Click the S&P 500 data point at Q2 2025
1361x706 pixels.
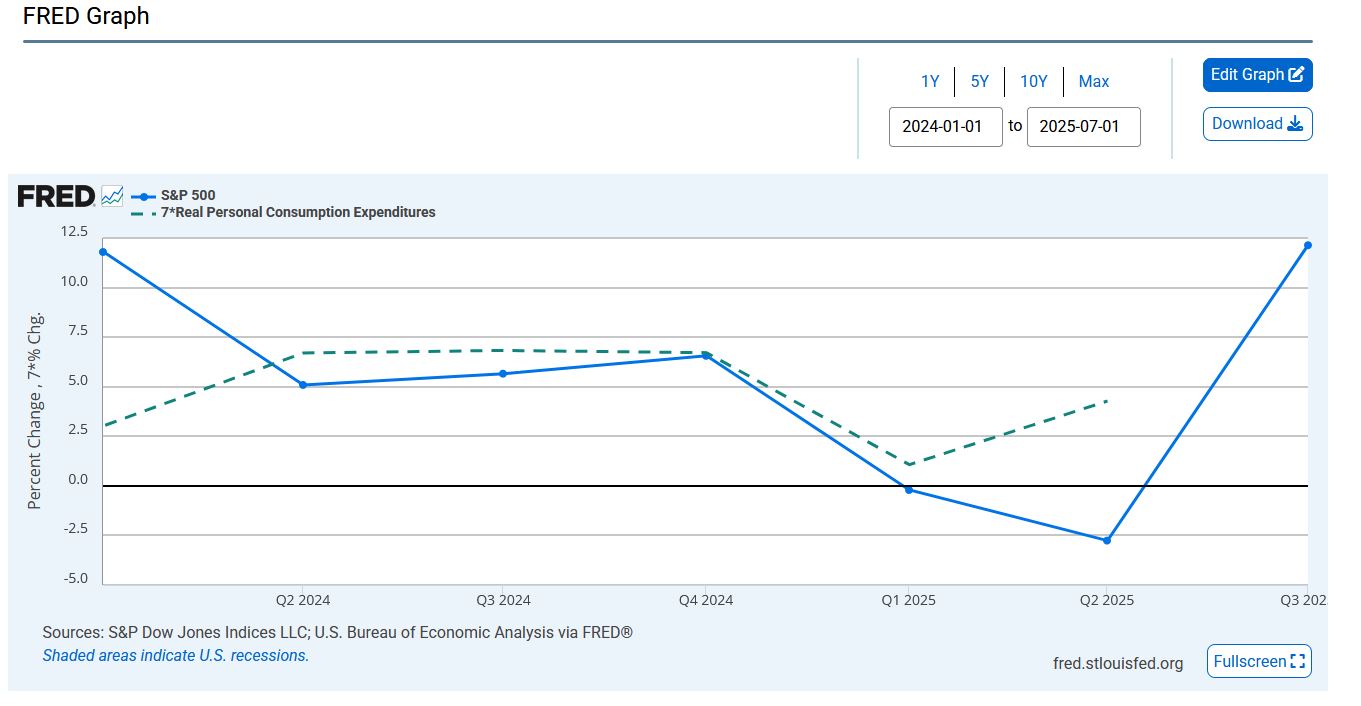point(1106,540)
